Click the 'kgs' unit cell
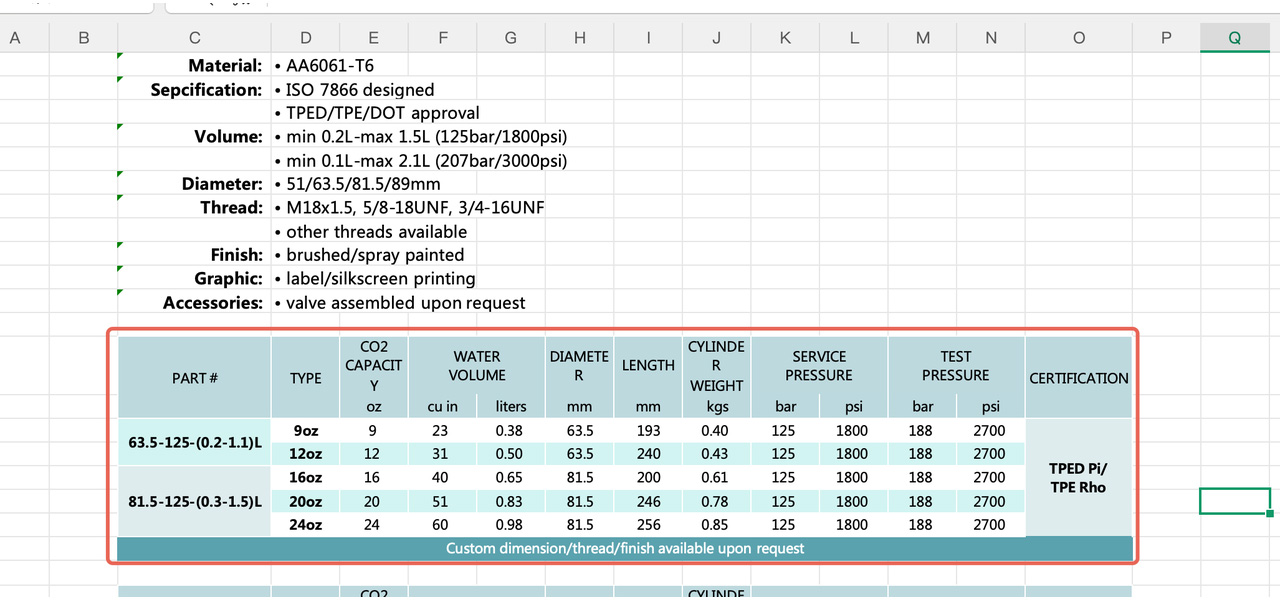This screenshot has width=1280, height=601. click(x=716, y=407)
